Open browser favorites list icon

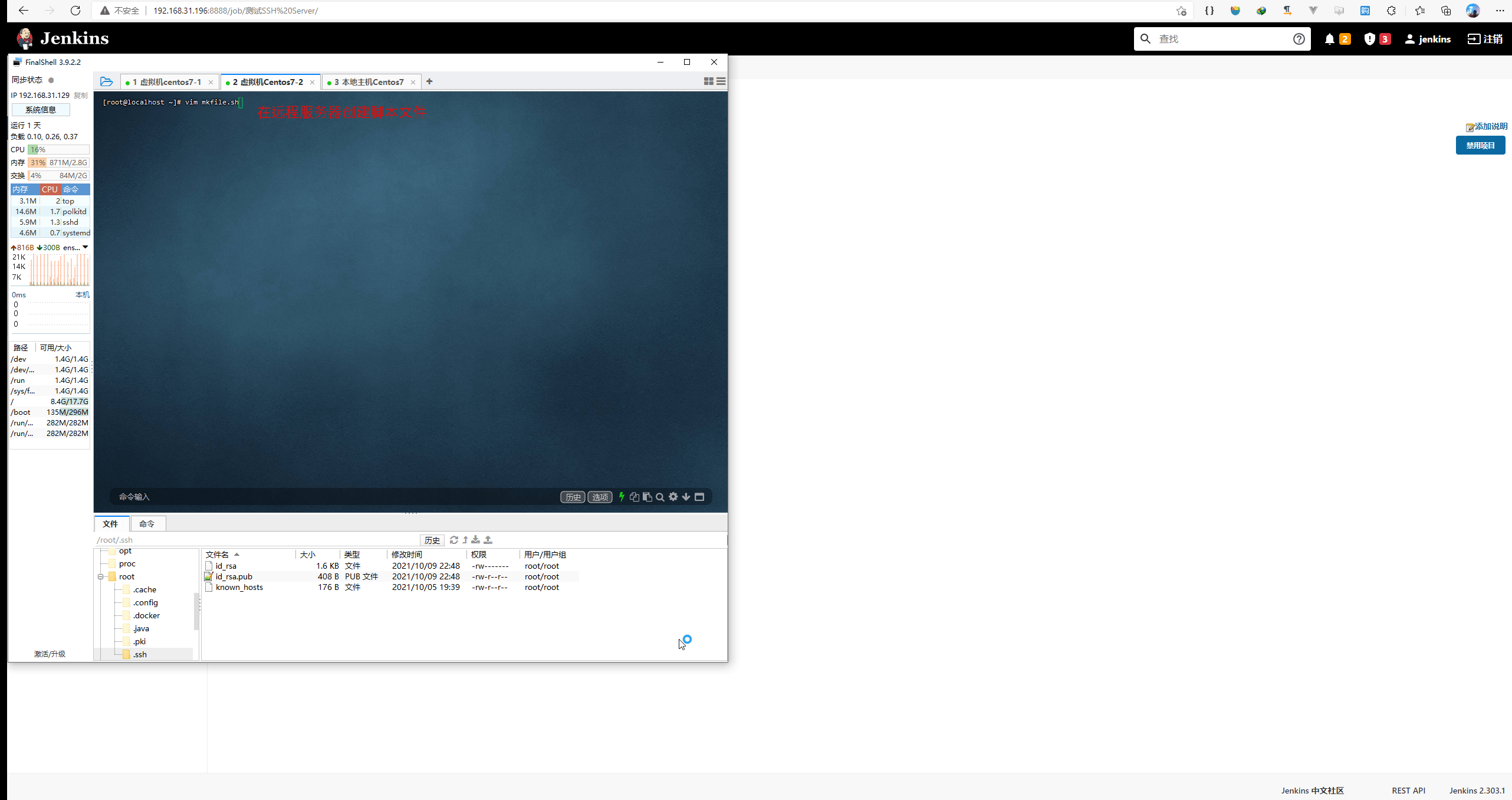(x=1419, y=11)
